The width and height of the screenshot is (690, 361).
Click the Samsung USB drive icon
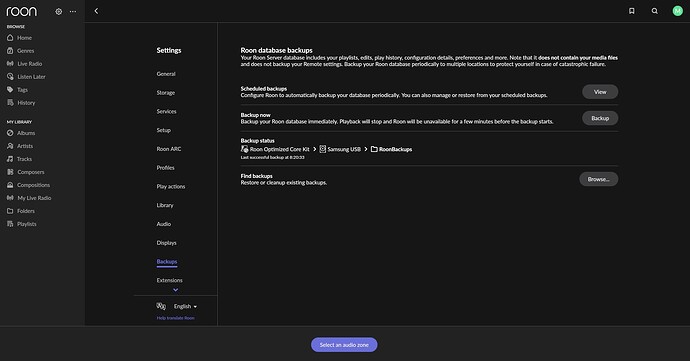[x=323, y=149]
